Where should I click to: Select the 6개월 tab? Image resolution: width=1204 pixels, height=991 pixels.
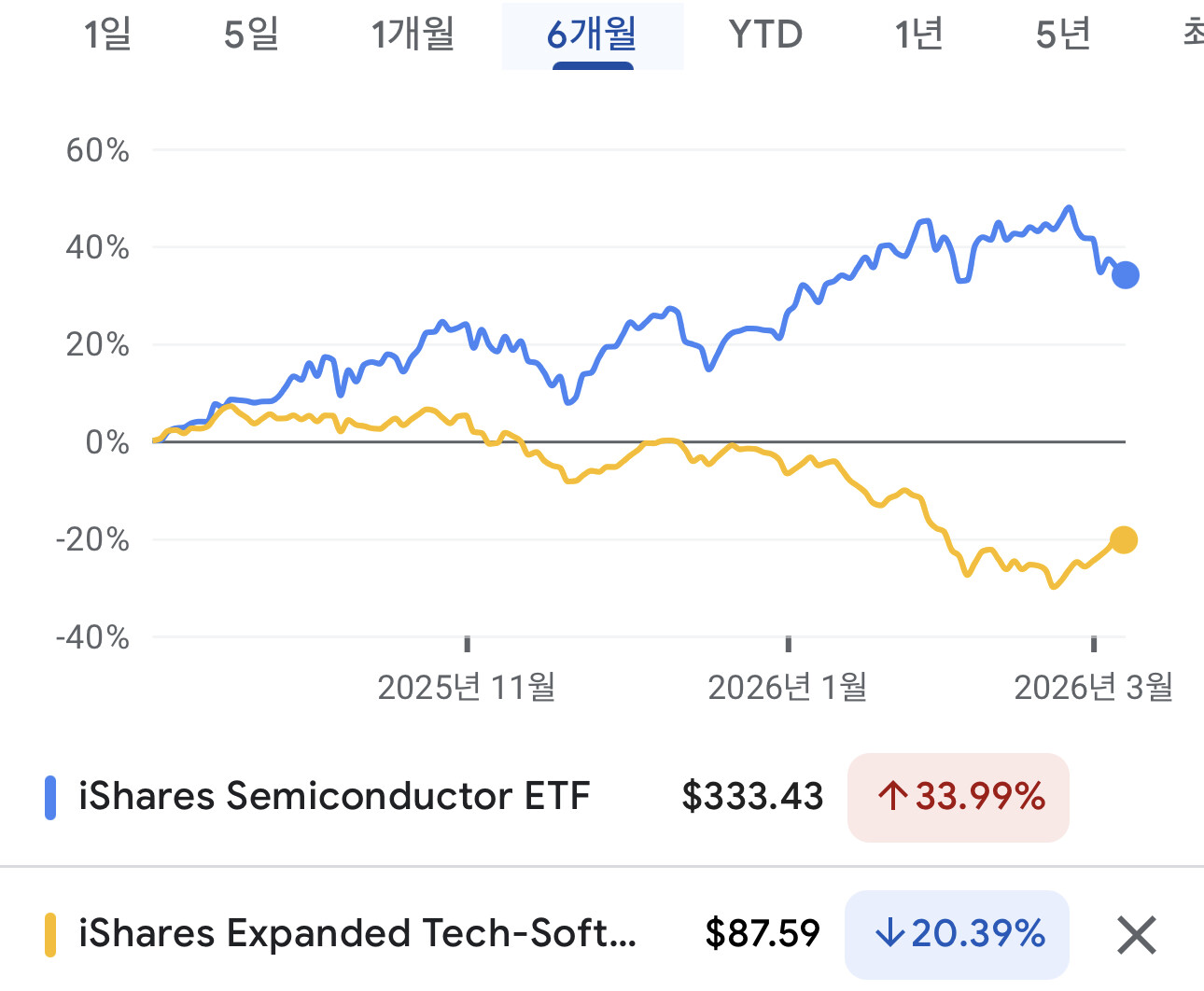(x=593, y=35)
